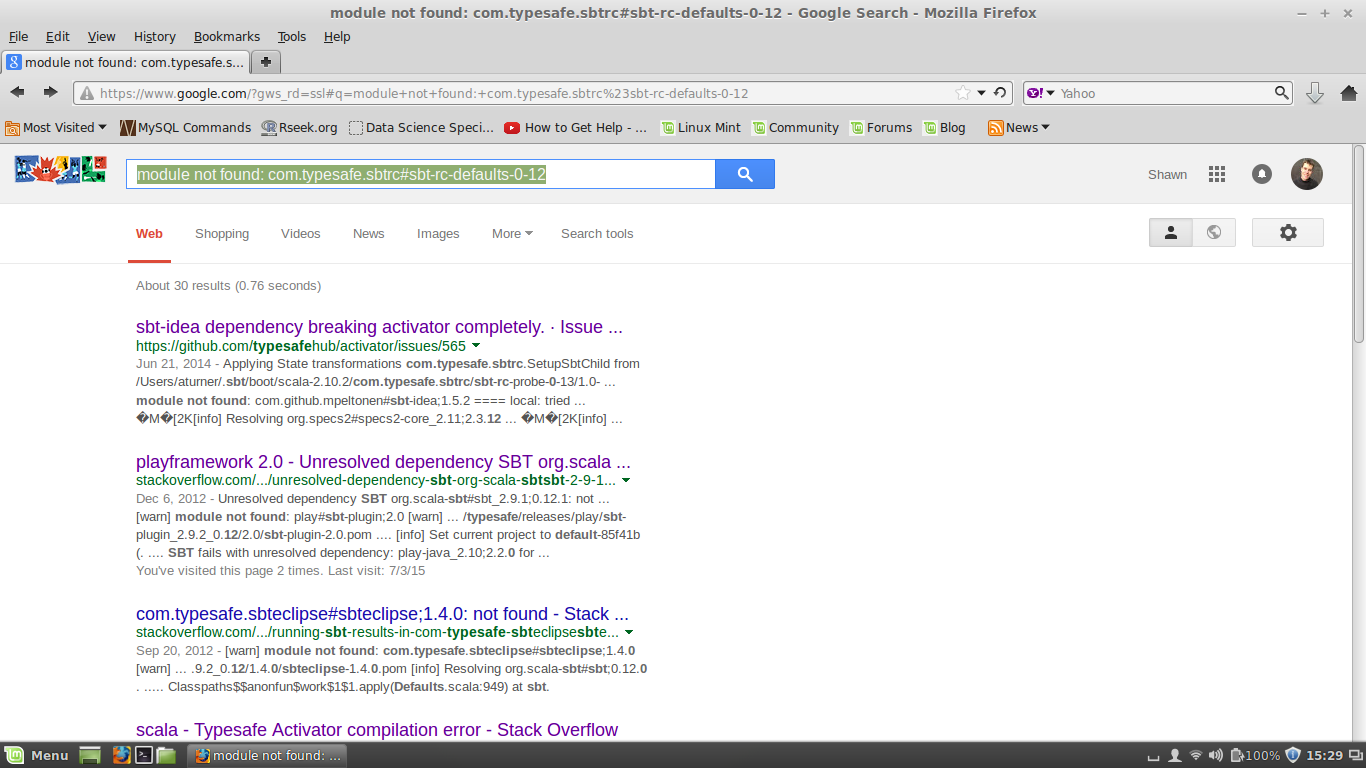
Task: Click the Google account profile picture
Action: (1307, 174)
